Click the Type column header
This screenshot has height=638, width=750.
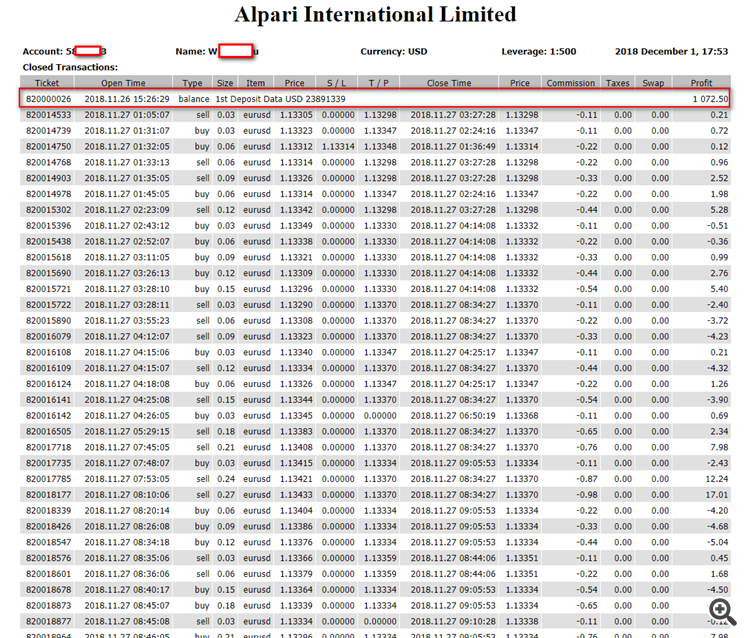point(192,83)
